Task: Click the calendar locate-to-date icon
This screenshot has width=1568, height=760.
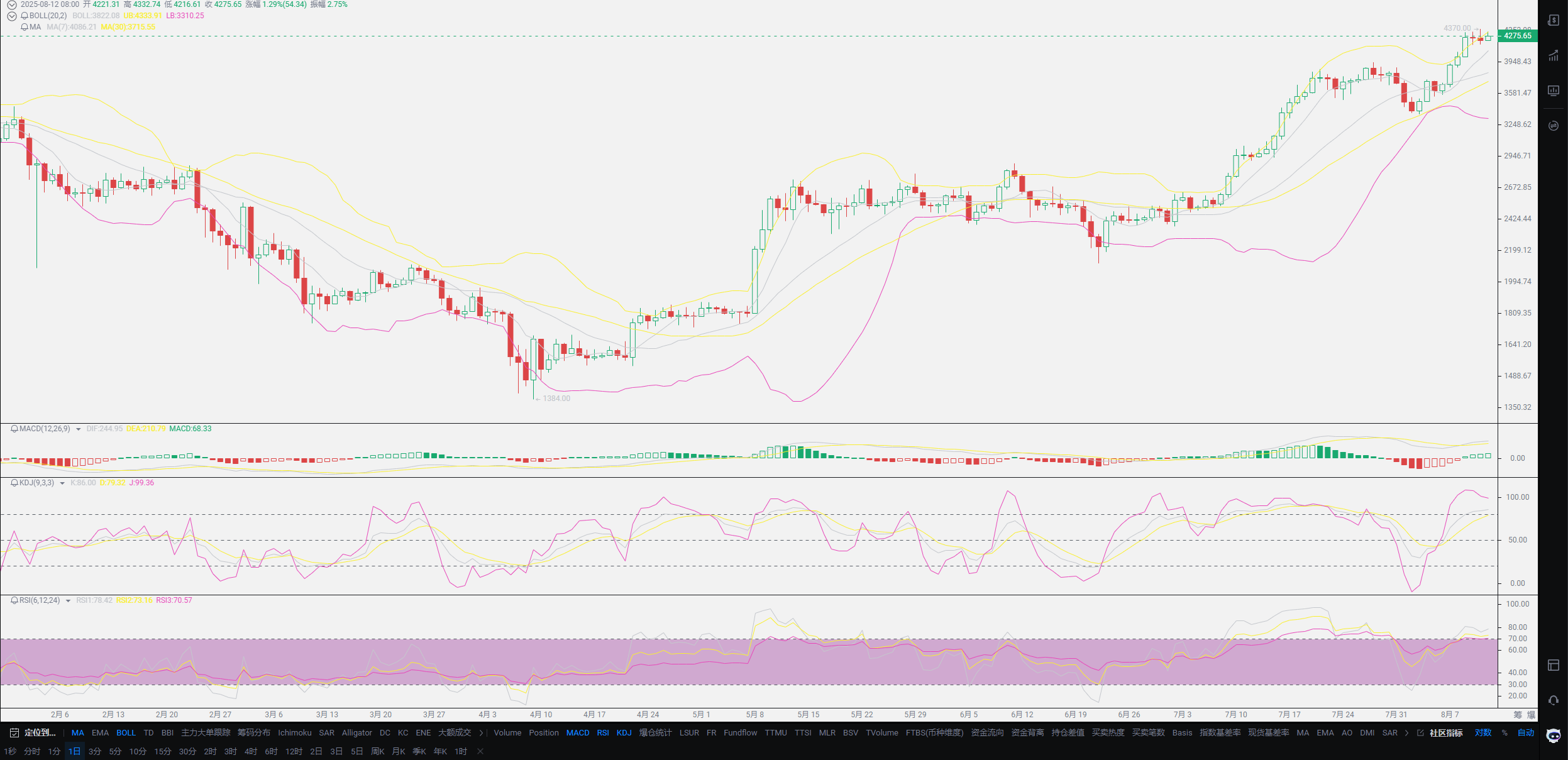Action: point(14,733)
